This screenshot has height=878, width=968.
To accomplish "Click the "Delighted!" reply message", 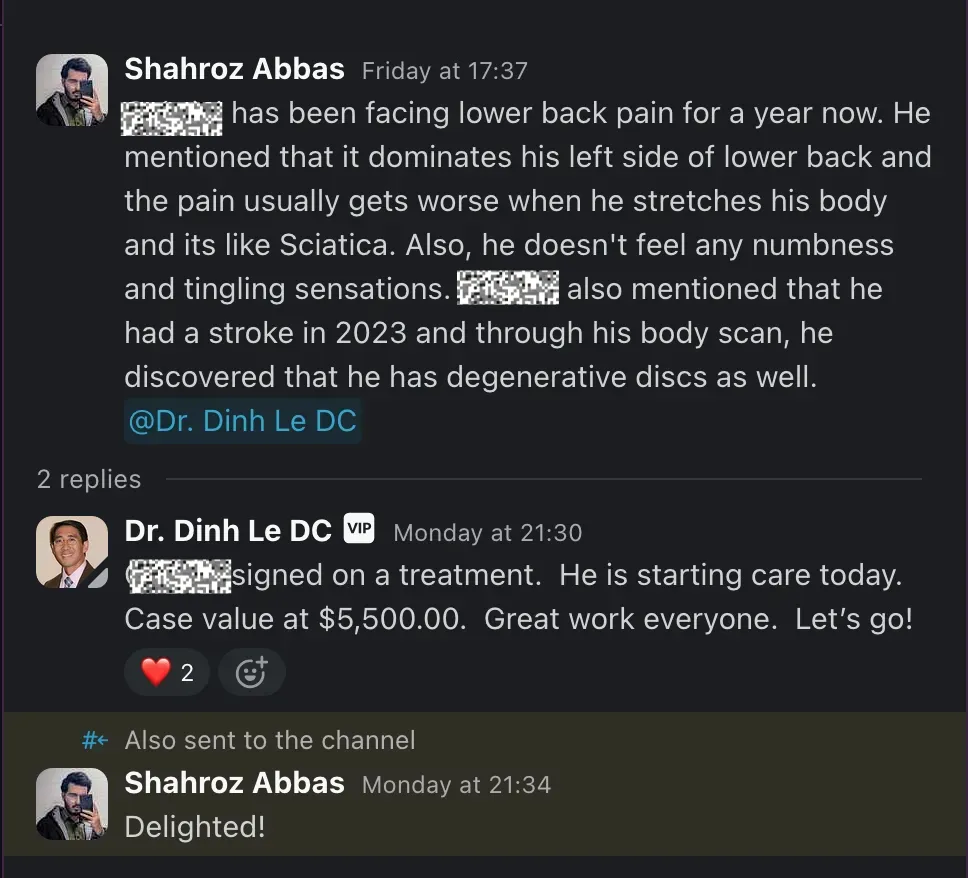I will tap(195, 827).
